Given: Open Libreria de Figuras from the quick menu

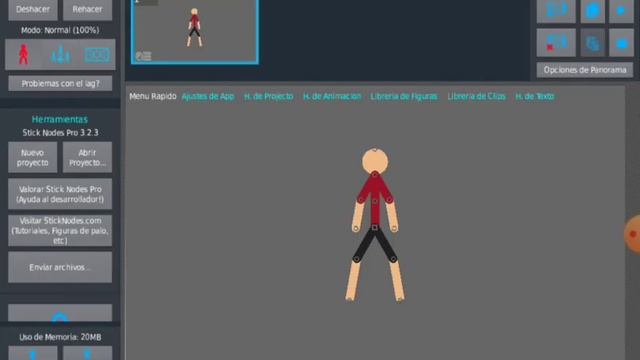Looking at the screenshot, I should pos(404,97).
